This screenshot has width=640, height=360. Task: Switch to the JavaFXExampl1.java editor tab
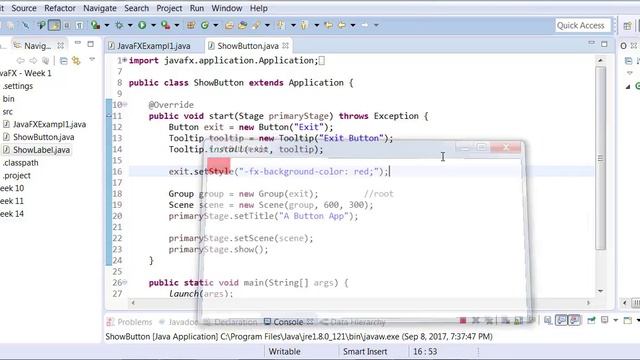pos(153,46)
